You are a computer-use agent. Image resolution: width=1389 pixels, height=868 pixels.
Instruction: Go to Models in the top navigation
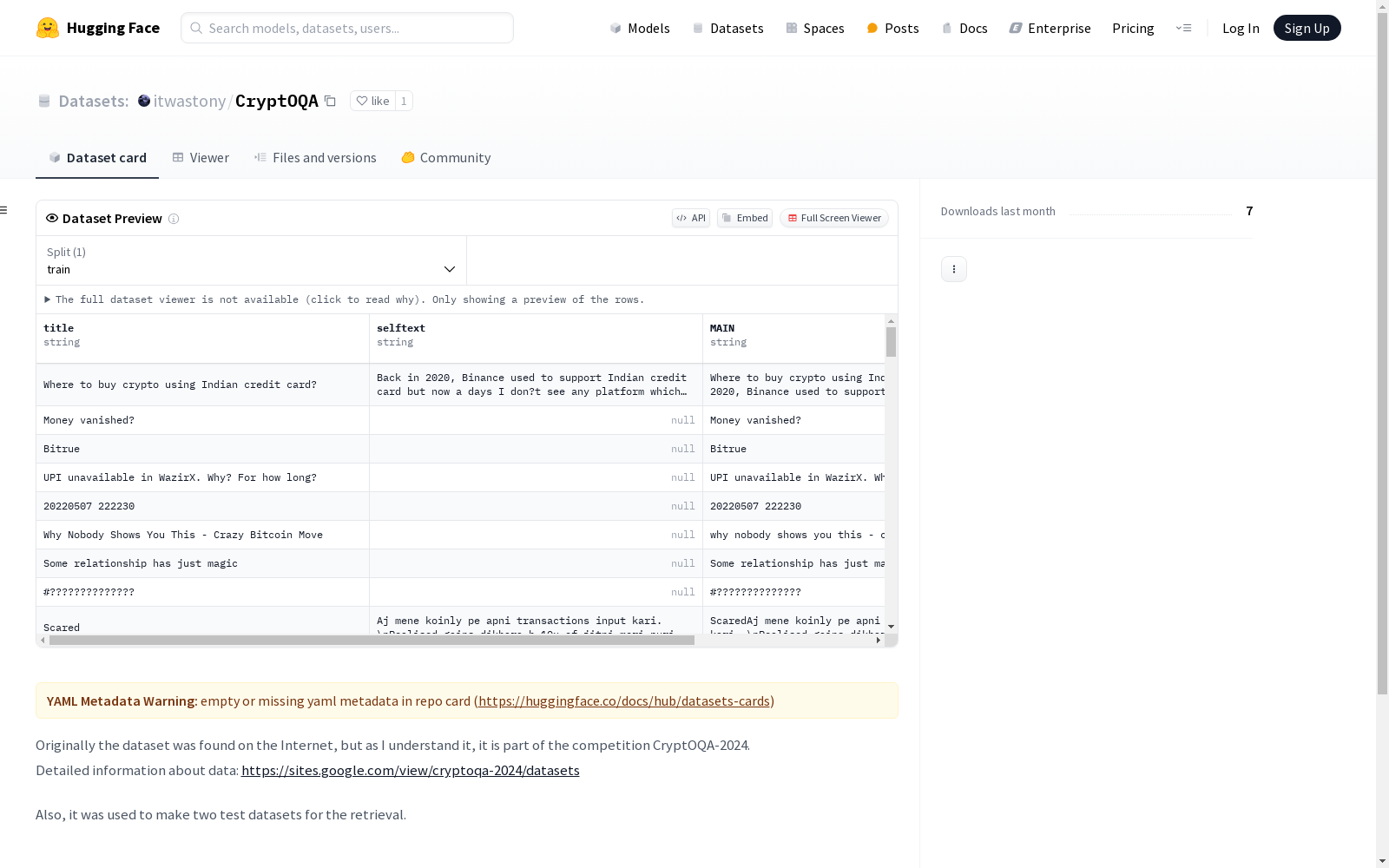click(x=640, y=28)
